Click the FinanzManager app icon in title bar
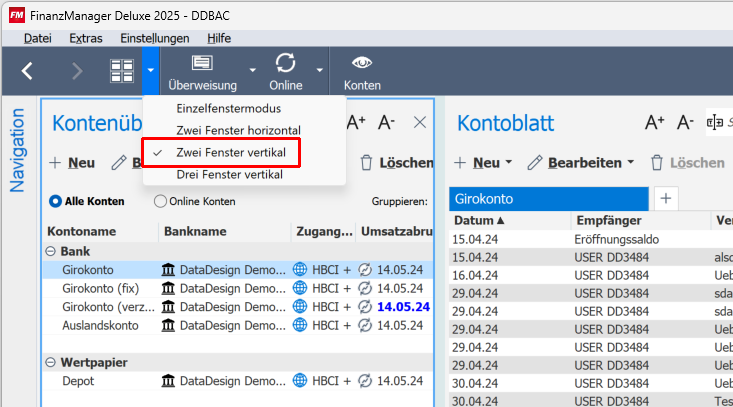The width and height of the screenshot is (733, 407). [x=16, y=15]
